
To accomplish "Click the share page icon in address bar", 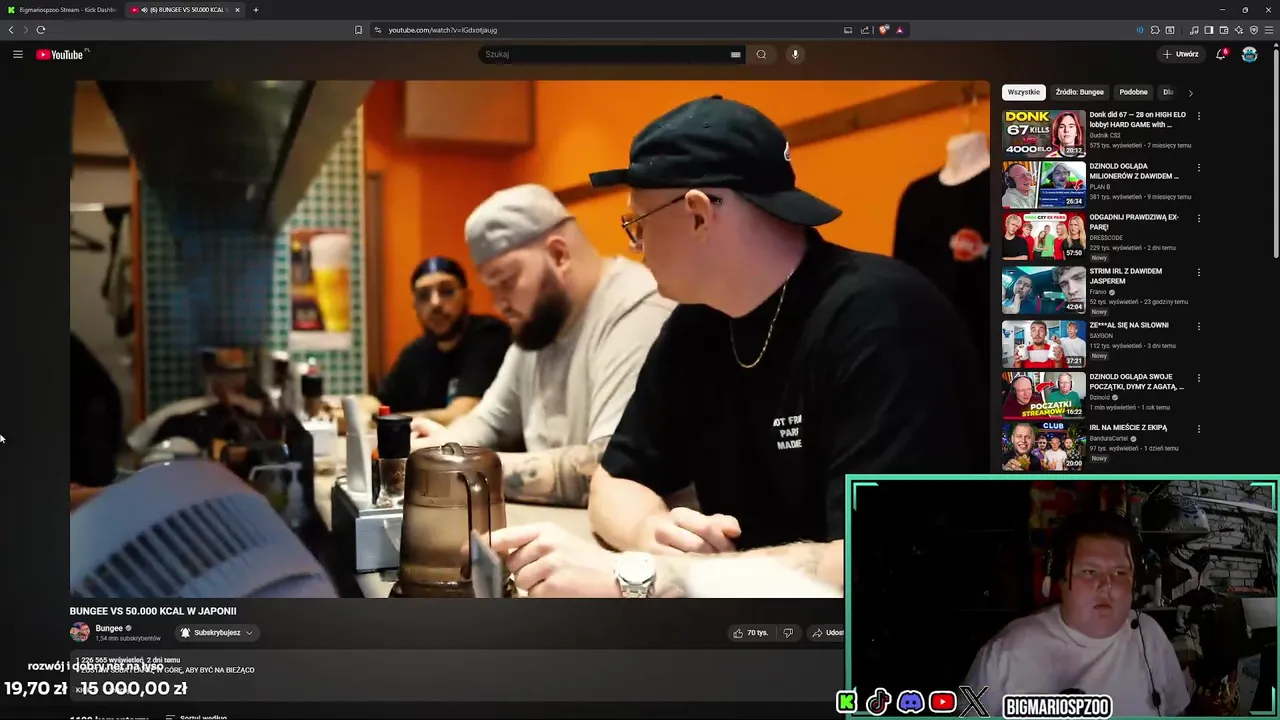I will 865,30.
